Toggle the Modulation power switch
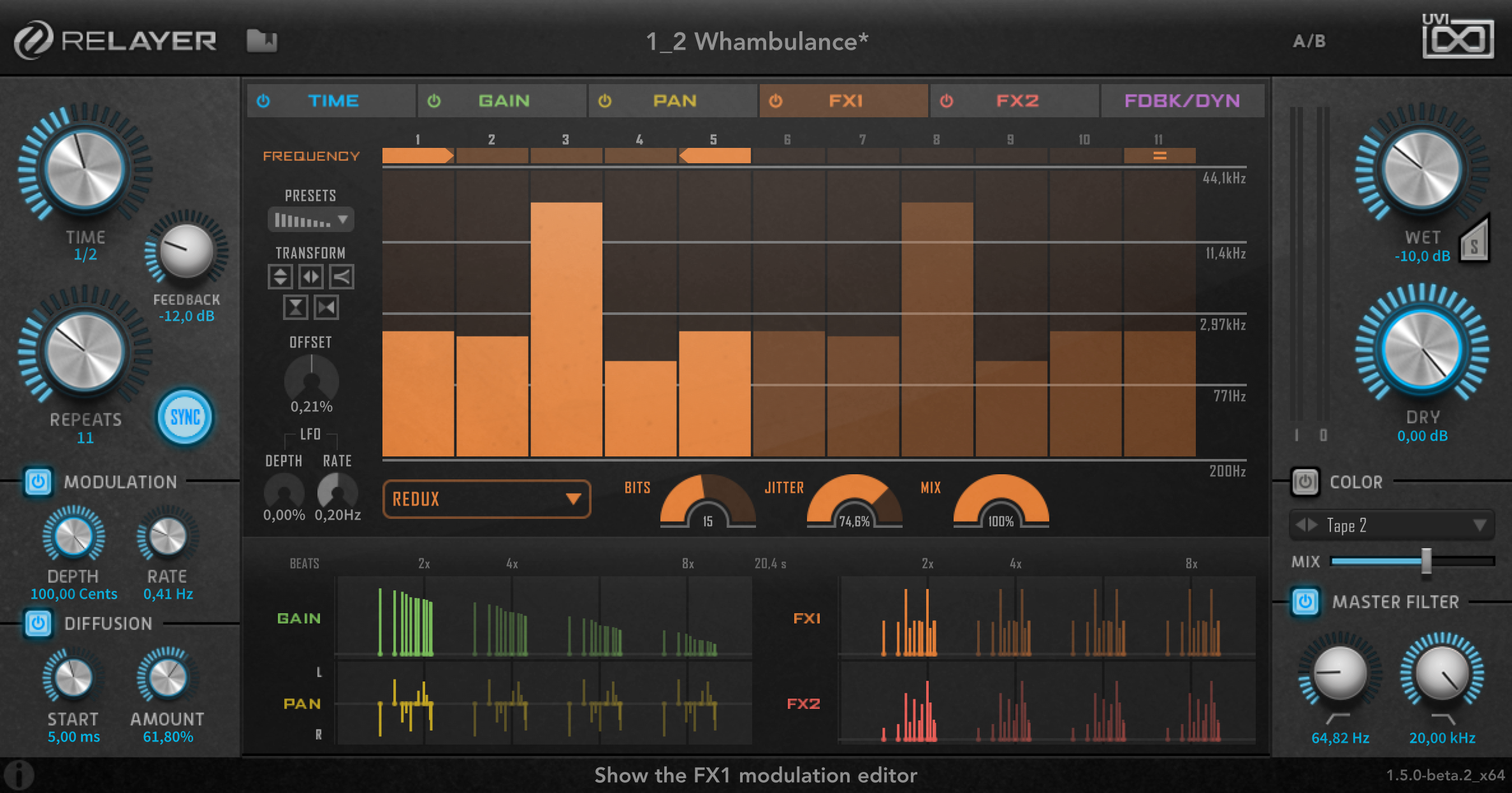This screenshot has height=793, width=1512. (x=38, y=482)
